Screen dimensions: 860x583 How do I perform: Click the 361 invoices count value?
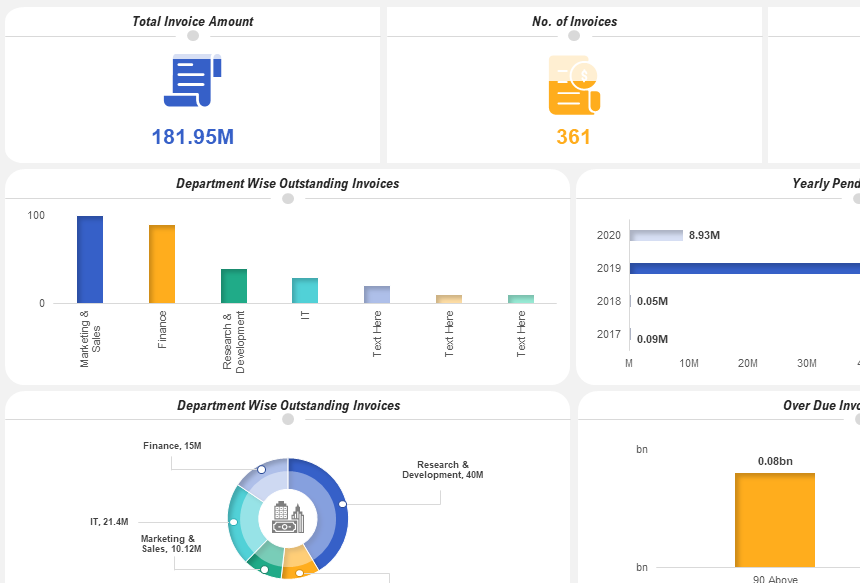[574, 137]
